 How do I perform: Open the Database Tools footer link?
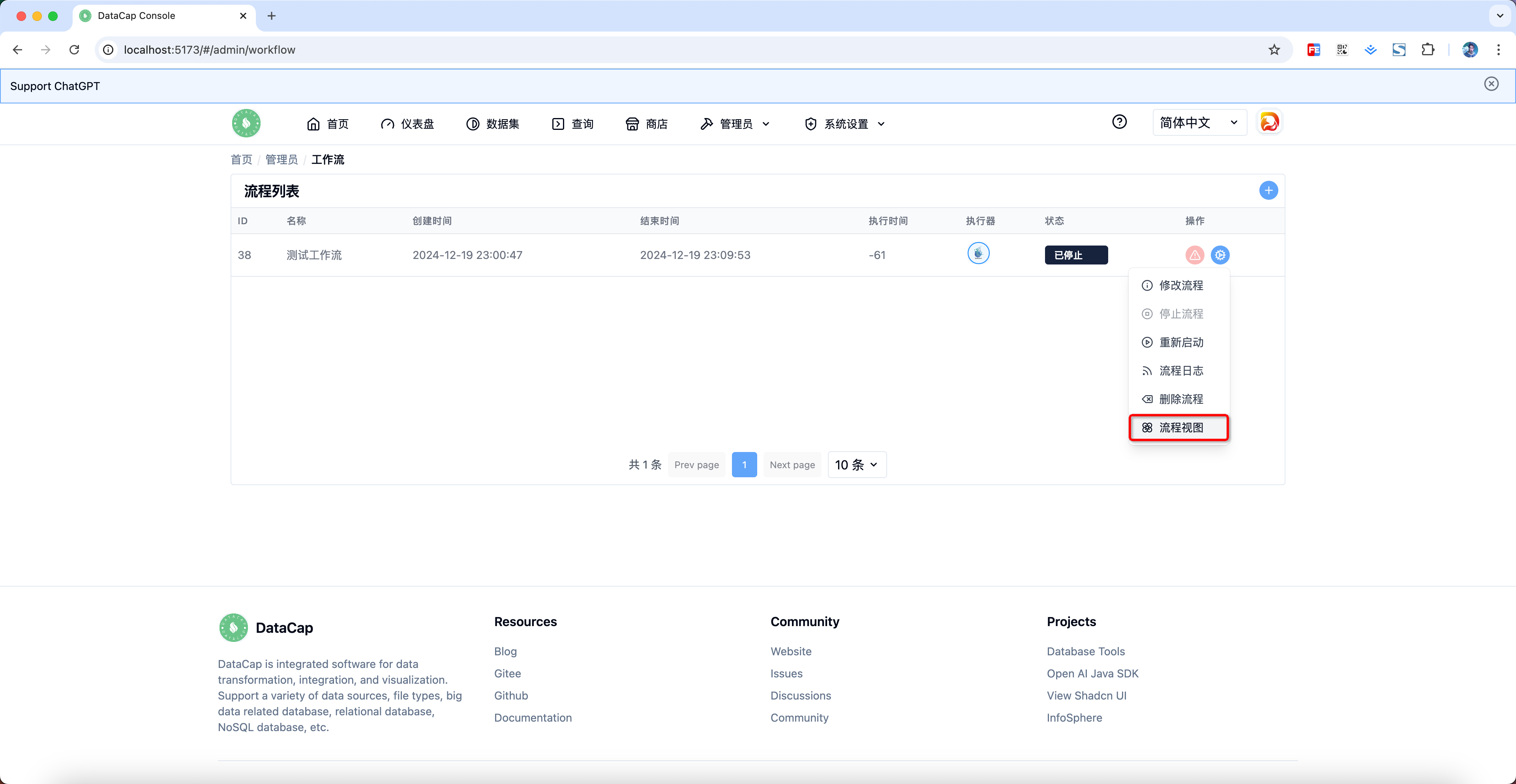click(x=1085, y=652)
